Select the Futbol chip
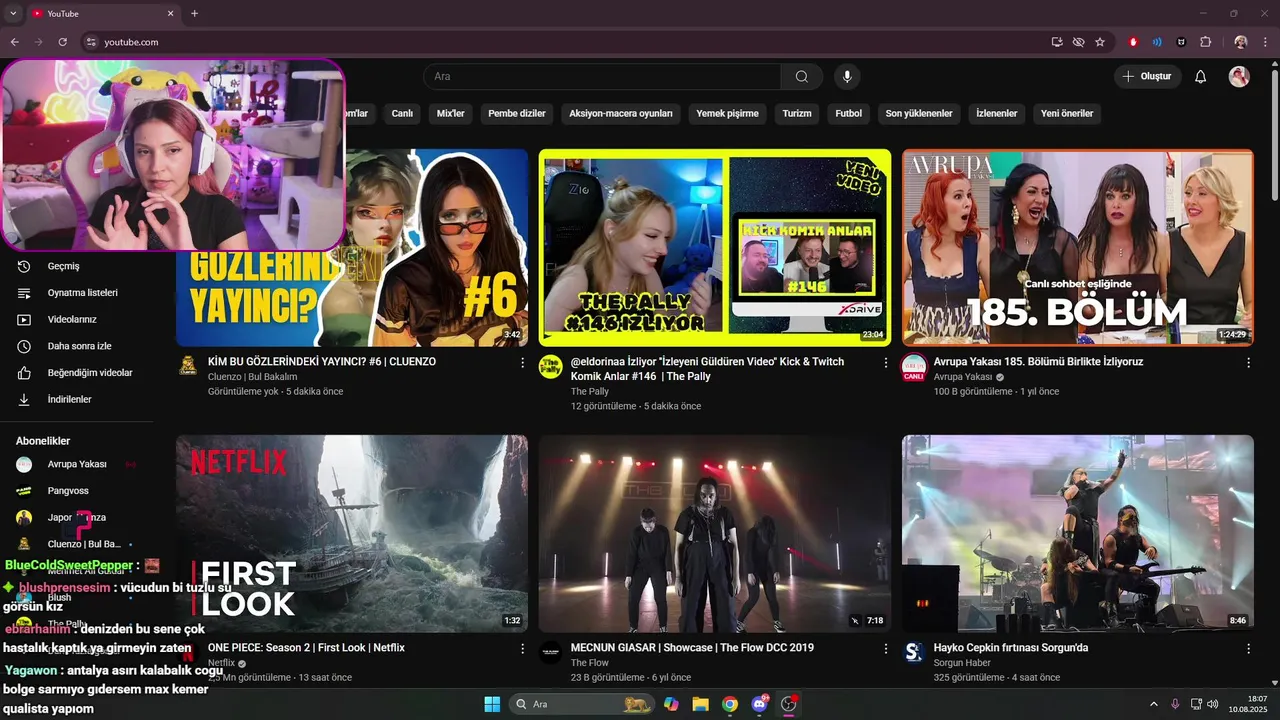Screen dimensions: 1280x720 coord(849,113)
